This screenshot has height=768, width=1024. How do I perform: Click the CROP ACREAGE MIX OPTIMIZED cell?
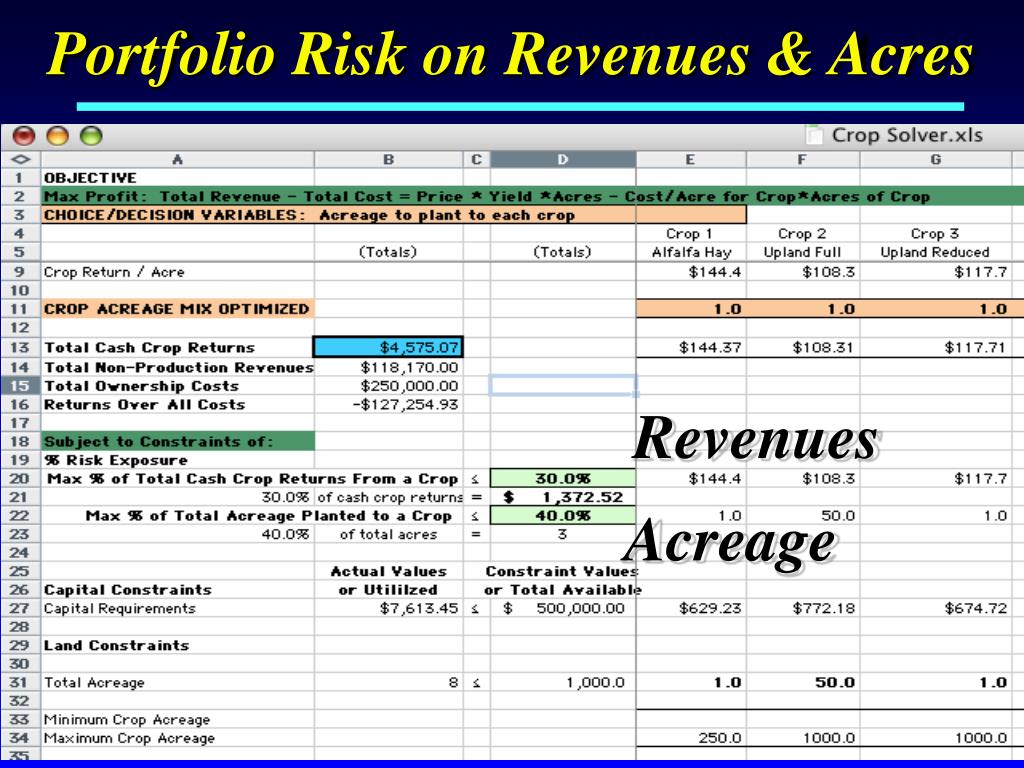pyautogui.click(x=177, y=309)
